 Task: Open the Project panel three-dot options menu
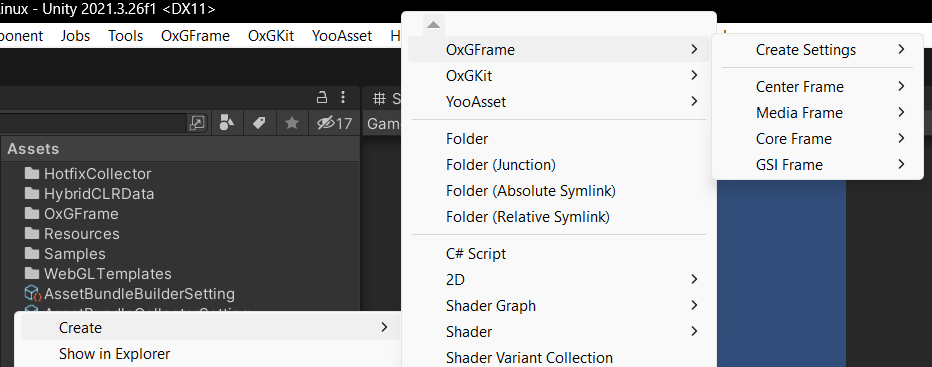pyautogui.click(x=343, y=97)
